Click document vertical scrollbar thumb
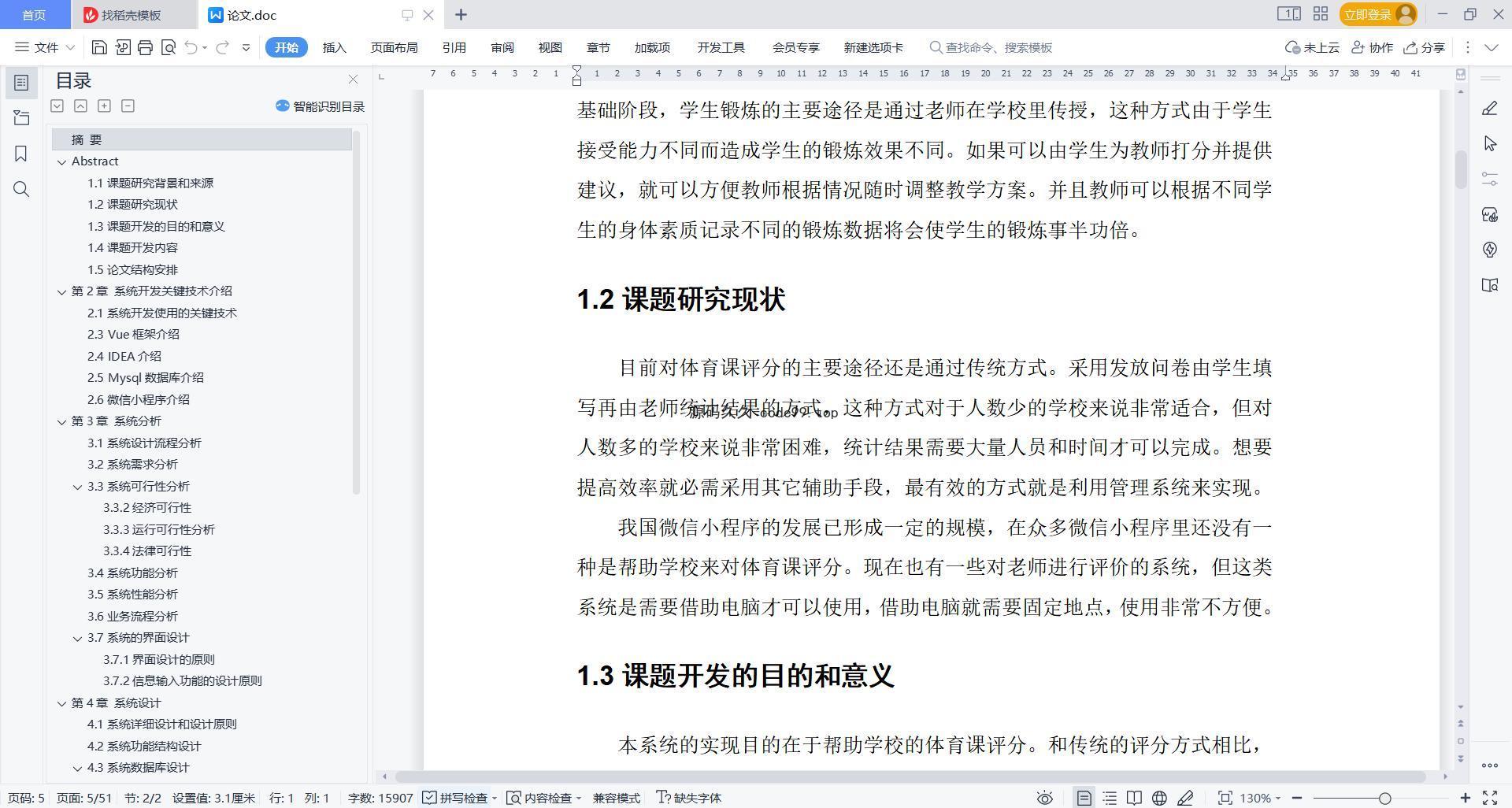Image resolution: width=1512 pixels, height=808 pixels. tap(1461, 169)
